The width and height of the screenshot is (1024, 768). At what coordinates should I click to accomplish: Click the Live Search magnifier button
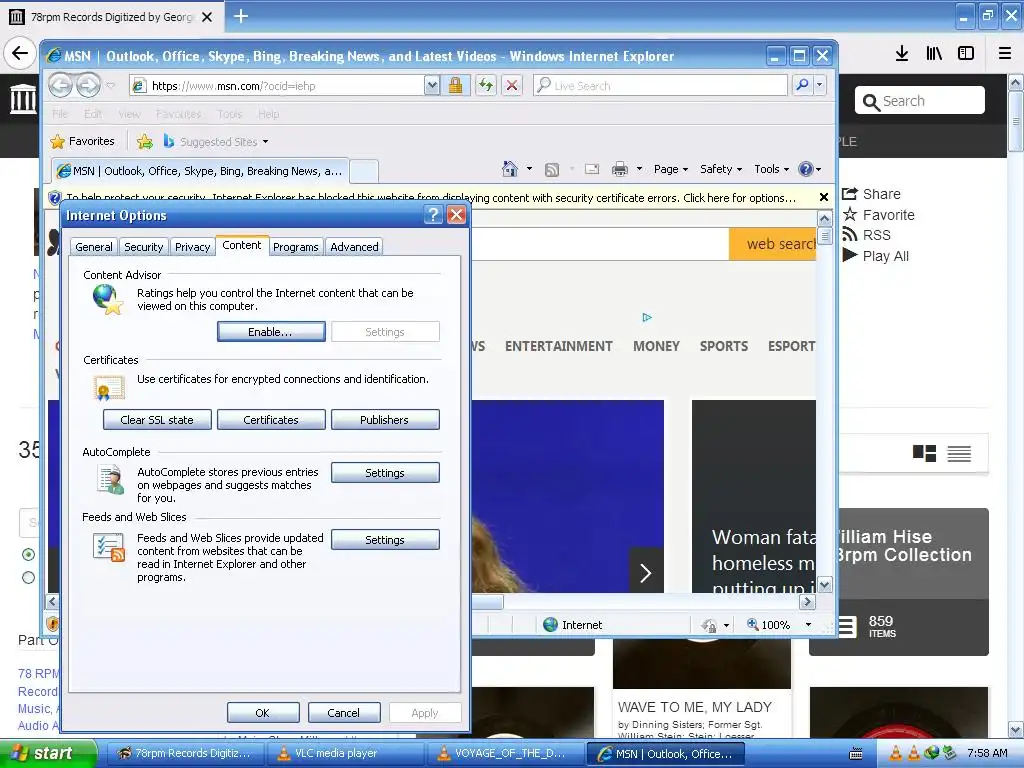[x=802, y=85]
